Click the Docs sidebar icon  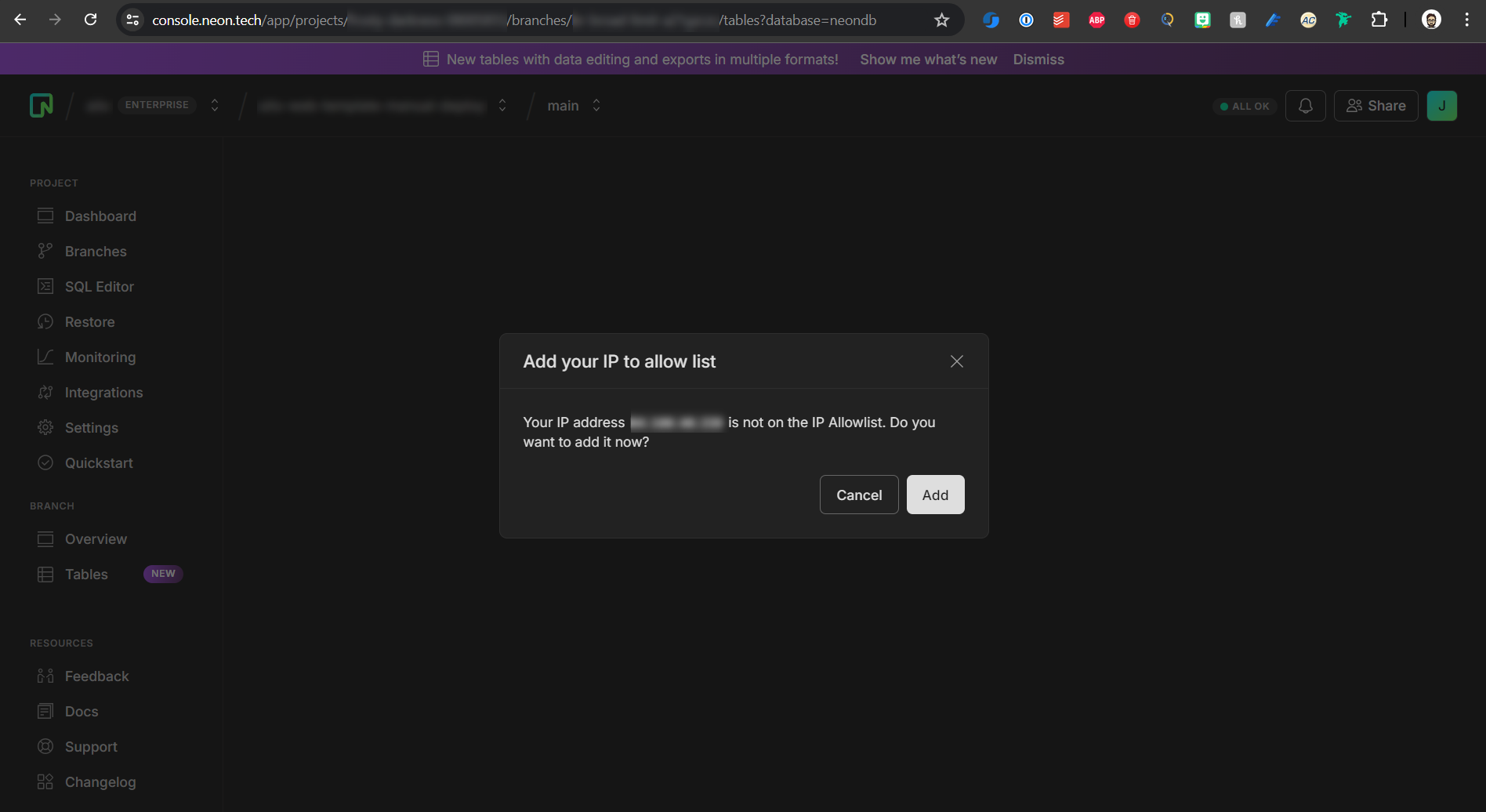point(45,711)
